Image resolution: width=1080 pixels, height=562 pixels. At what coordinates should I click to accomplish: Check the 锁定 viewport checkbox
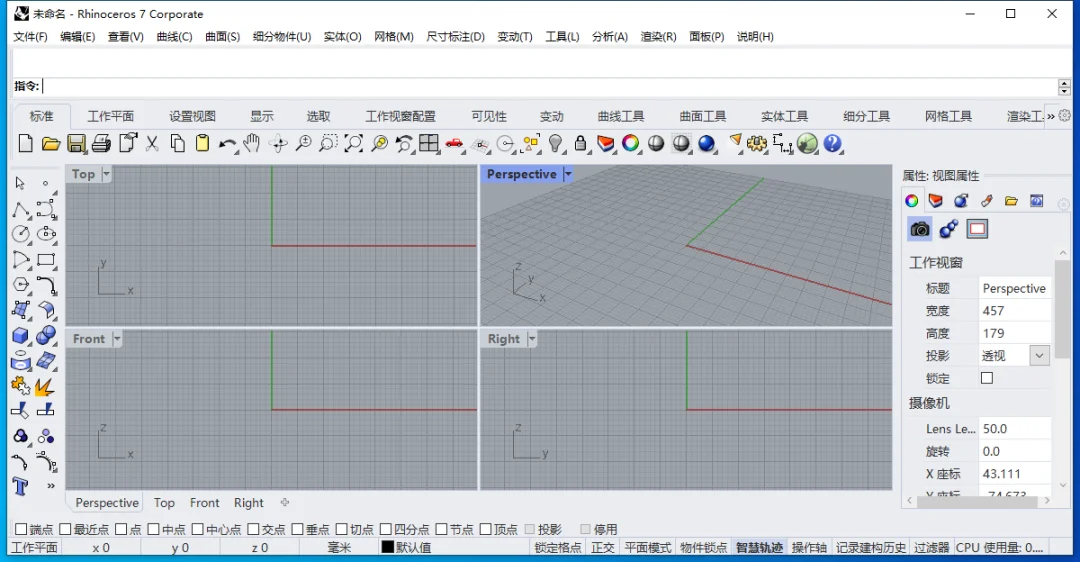pos(987,378)
